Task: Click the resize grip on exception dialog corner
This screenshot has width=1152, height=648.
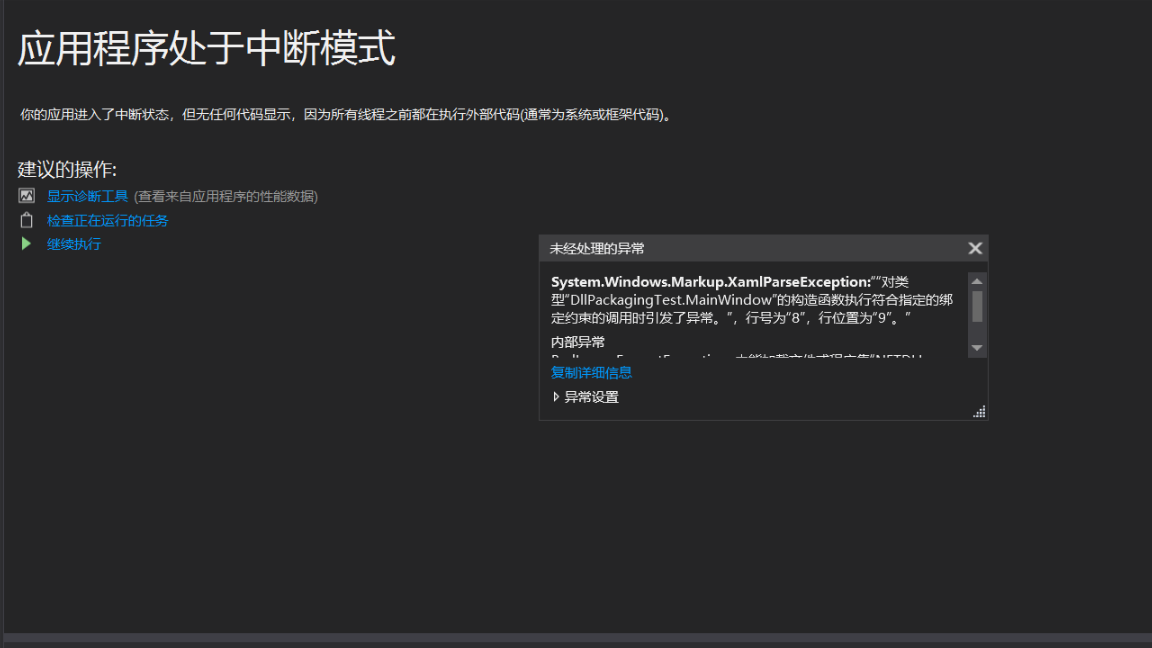Action: pyautogui.click(x=979, y=411)
